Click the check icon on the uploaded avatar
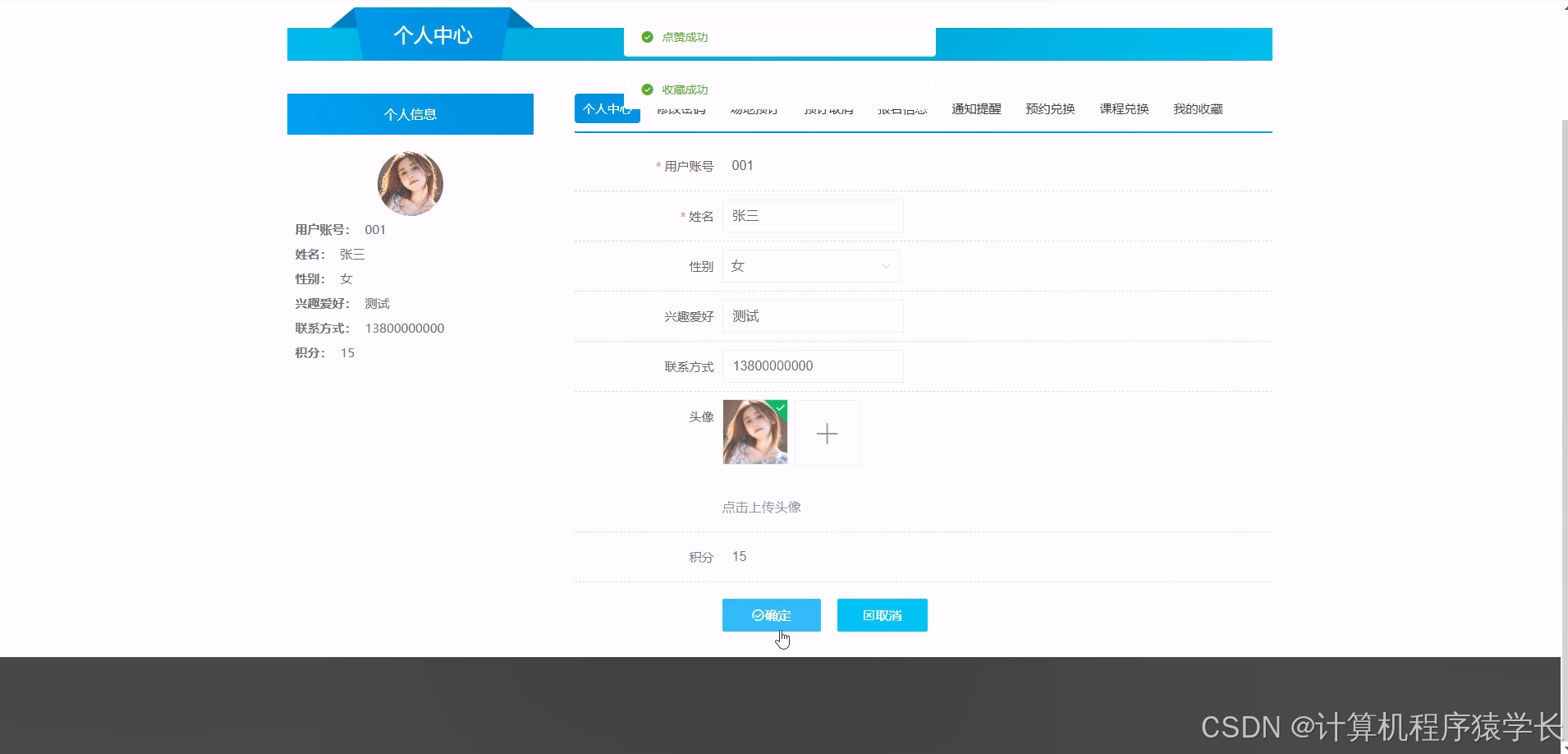 pos(780,407)
